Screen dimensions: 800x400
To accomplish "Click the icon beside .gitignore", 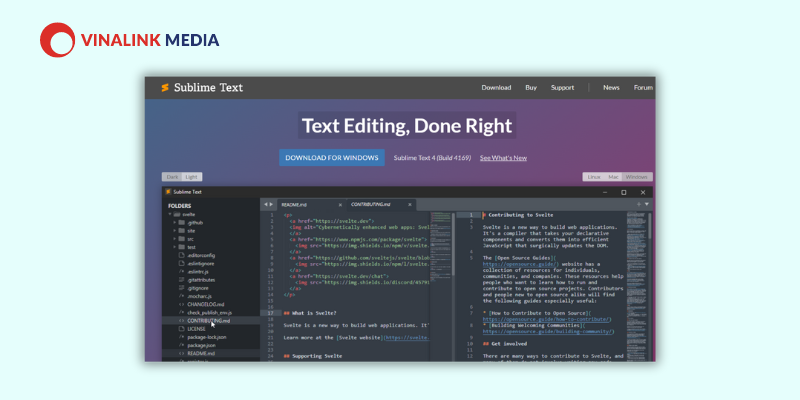I will pos(182,288).
